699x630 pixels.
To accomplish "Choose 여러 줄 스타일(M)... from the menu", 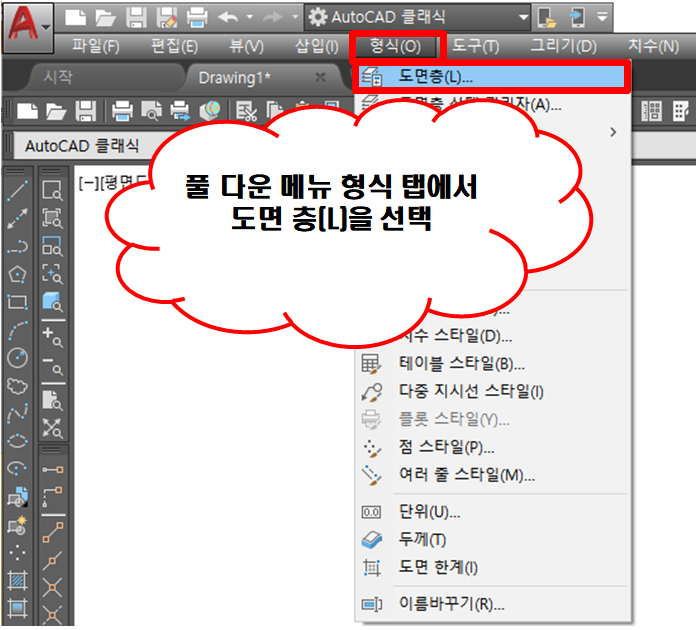I will (491, 475).
